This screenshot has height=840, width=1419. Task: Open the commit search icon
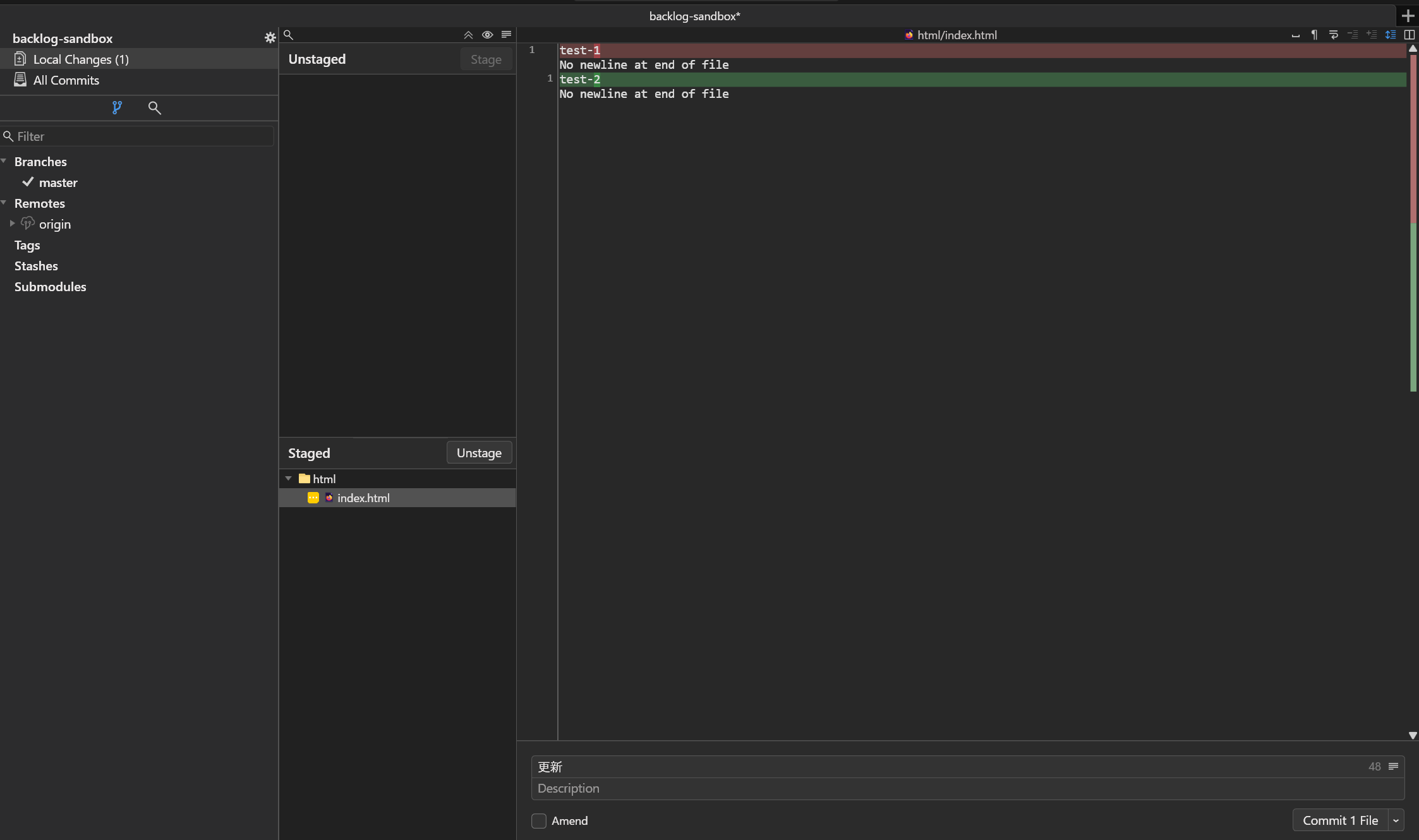click(155, 108)
